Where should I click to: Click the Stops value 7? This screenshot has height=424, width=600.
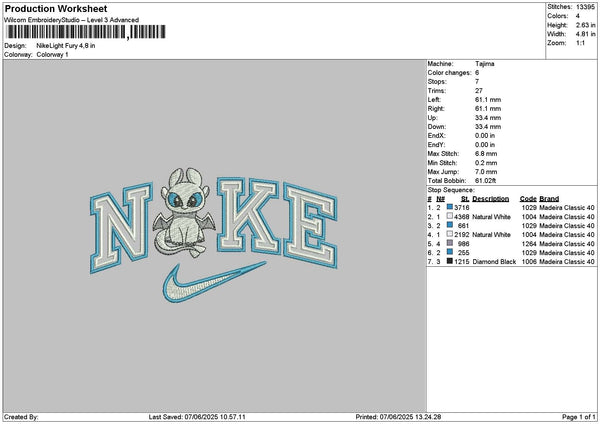pos(477,82)
